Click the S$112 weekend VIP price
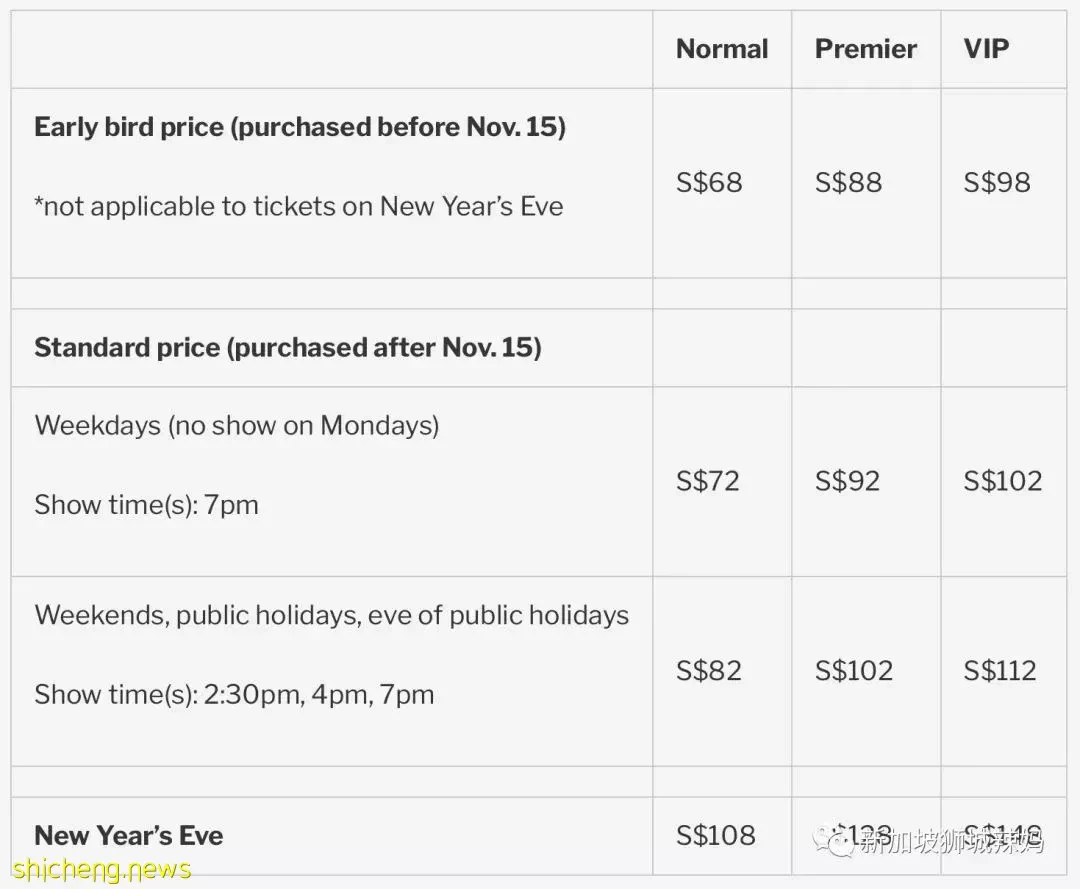The height and width of the screenshot is (889, 1080). click(x=999, y=670)
